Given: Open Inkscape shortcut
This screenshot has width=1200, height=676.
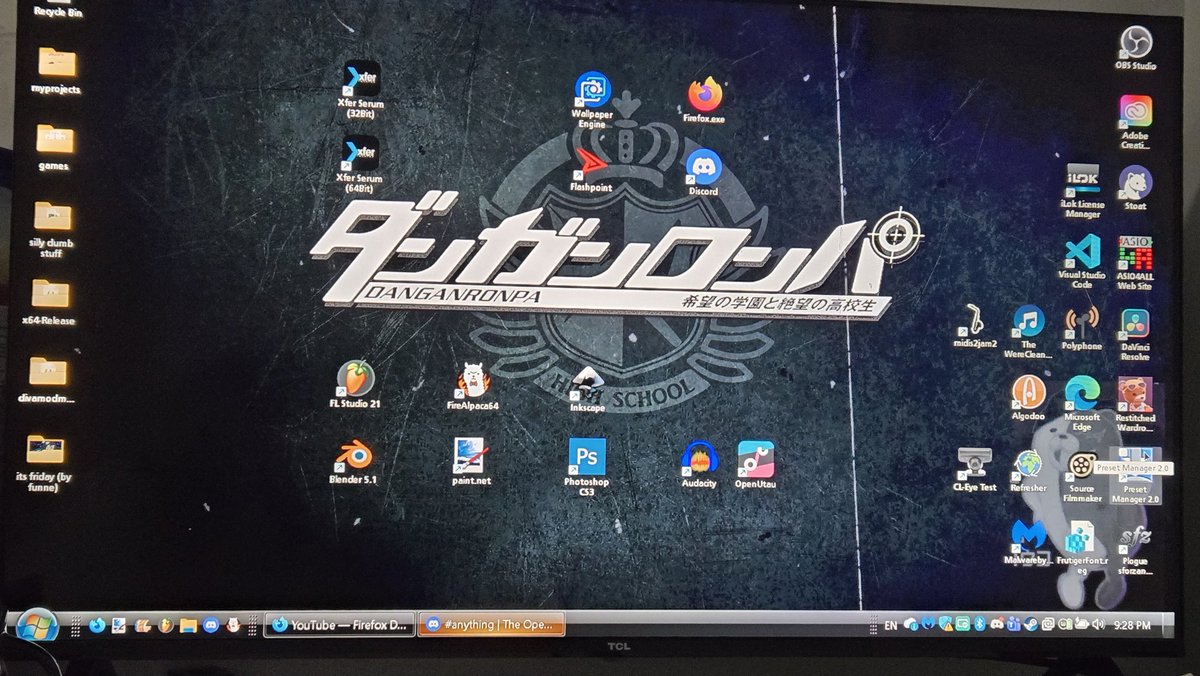Looking at the screenshot, I should click(x=588, y=391).
